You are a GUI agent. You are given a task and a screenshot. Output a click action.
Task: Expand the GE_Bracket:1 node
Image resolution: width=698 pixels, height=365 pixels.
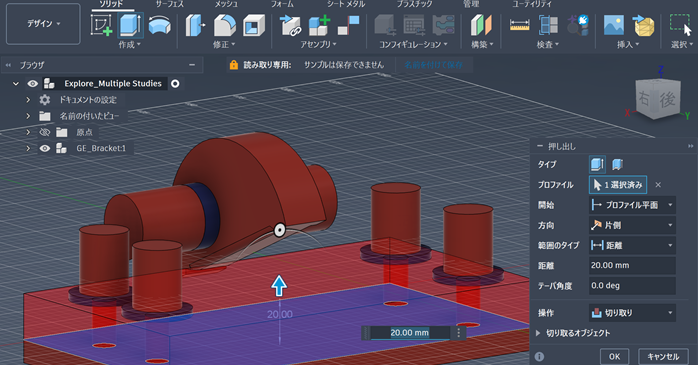pyautogui.click(x=28, y=148)
